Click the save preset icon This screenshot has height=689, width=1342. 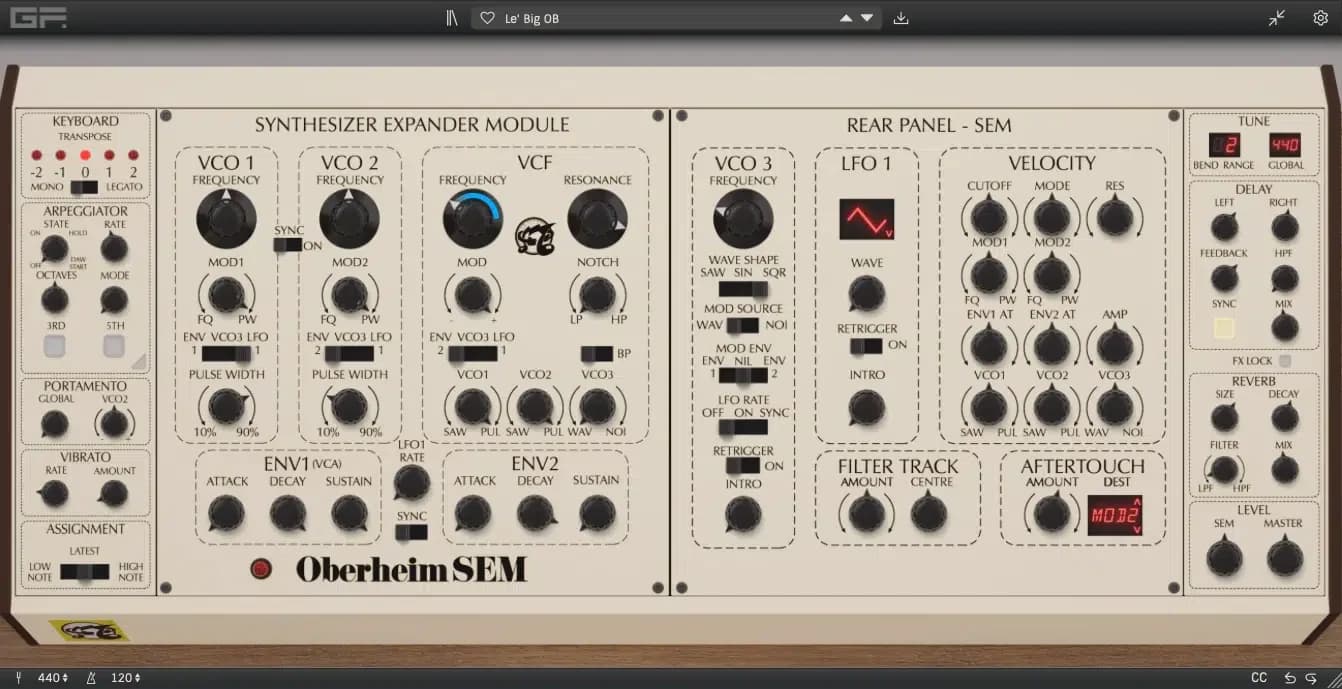(901, 18)
